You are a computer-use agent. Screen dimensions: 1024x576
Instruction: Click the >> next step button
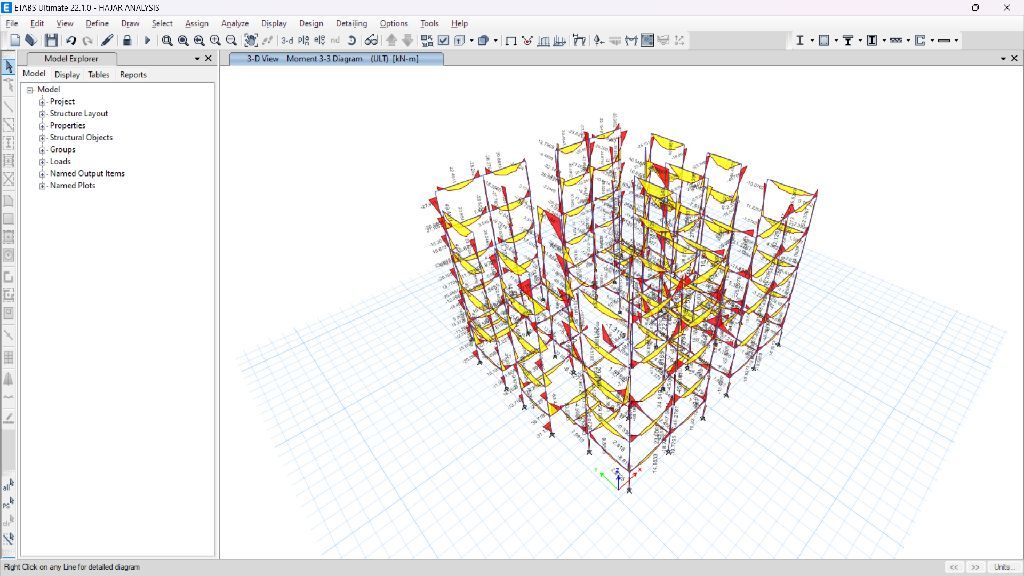coord(976,567)
